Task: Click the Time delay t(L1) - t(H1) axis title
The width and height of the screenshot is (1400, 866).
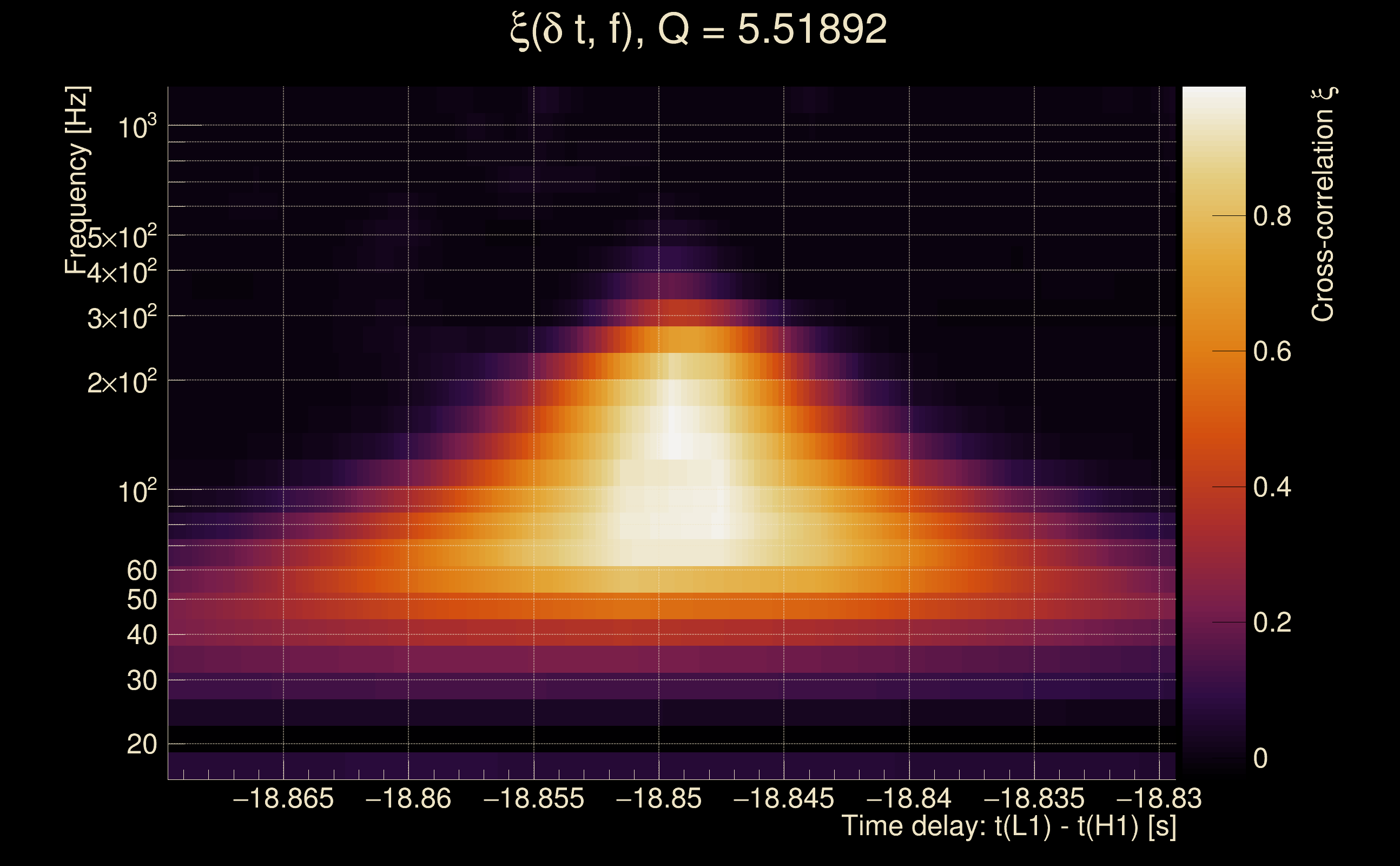Action: tap(1008, 826)
